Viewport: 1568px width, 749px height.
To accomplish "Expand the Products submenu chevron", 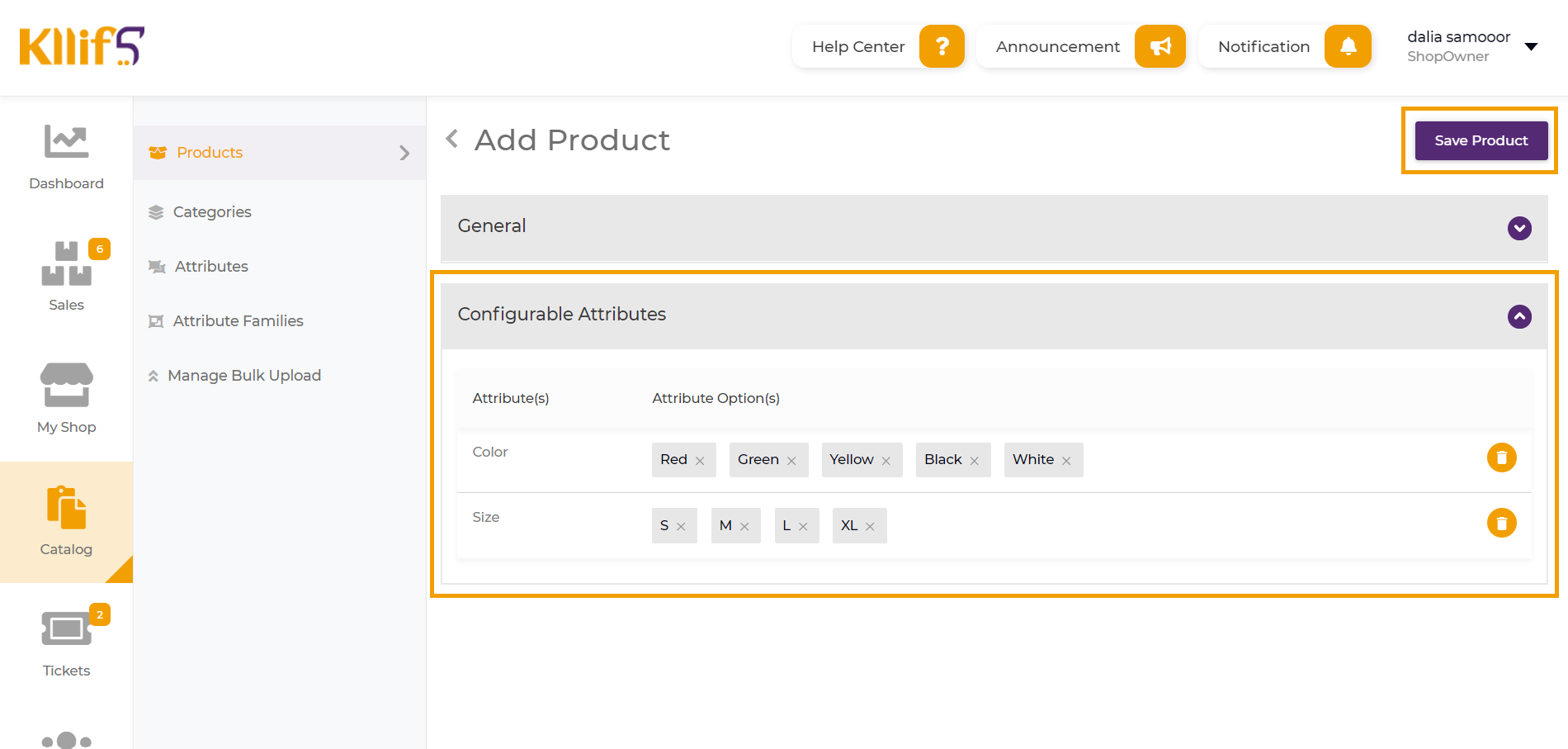I will tap(404, 153).
